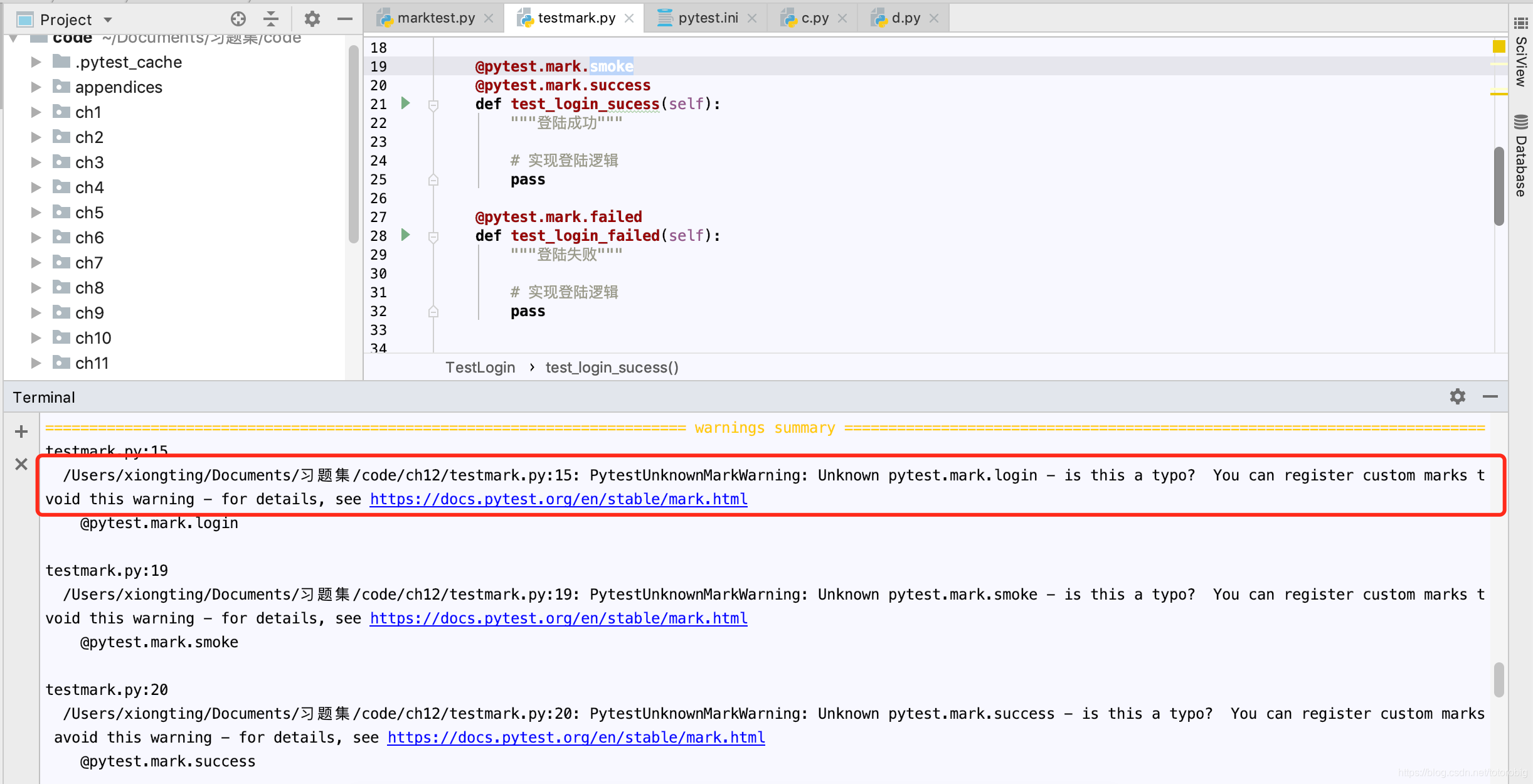Switch to the marktest.py tab
The height and width of the screenshot is (784, 1533).
tap(435, 17)
